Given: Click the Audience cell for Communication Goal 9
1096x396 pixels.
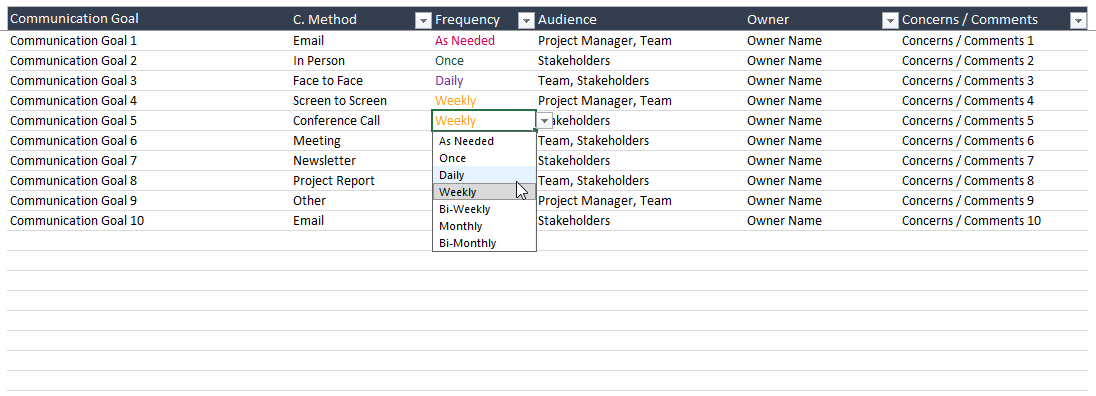Looking at the screenshot, I should click(640, 201).
